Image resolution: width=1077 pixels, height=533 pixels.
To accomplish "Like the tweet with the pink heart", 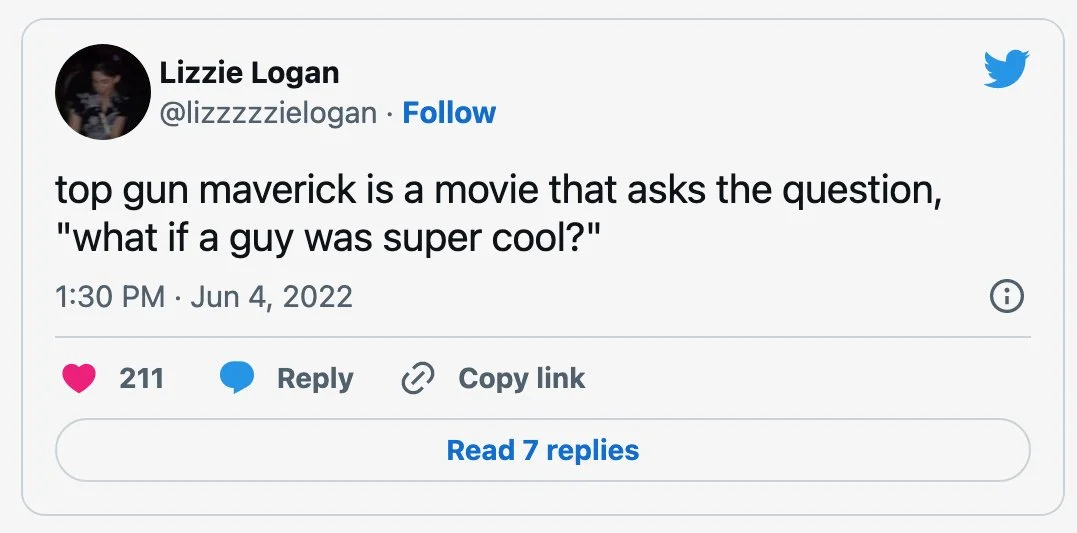I will pos(79,378).
